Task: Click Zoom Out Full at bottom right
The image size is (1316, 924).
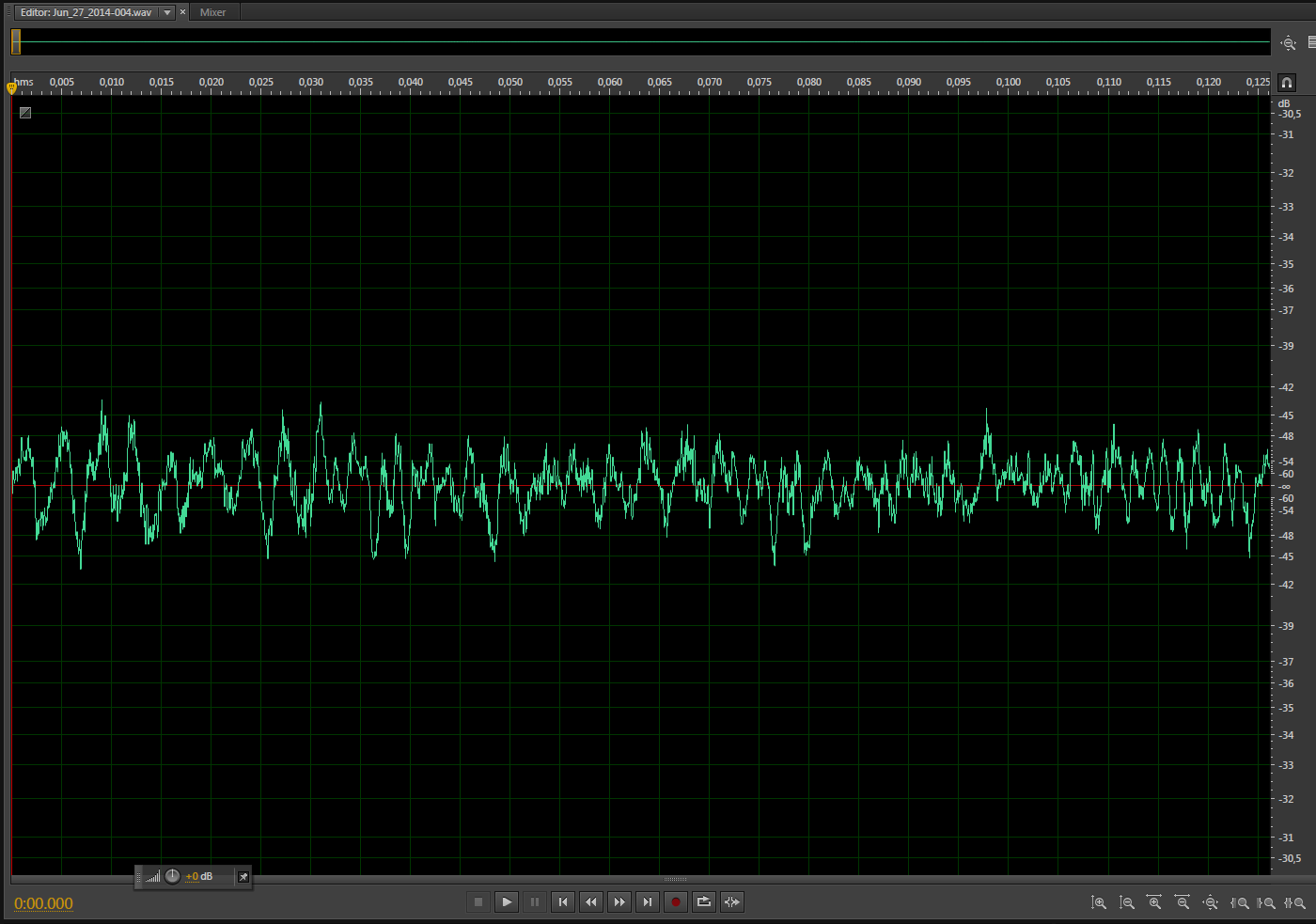Action: pyautogui.click(x=1211, y=902)
